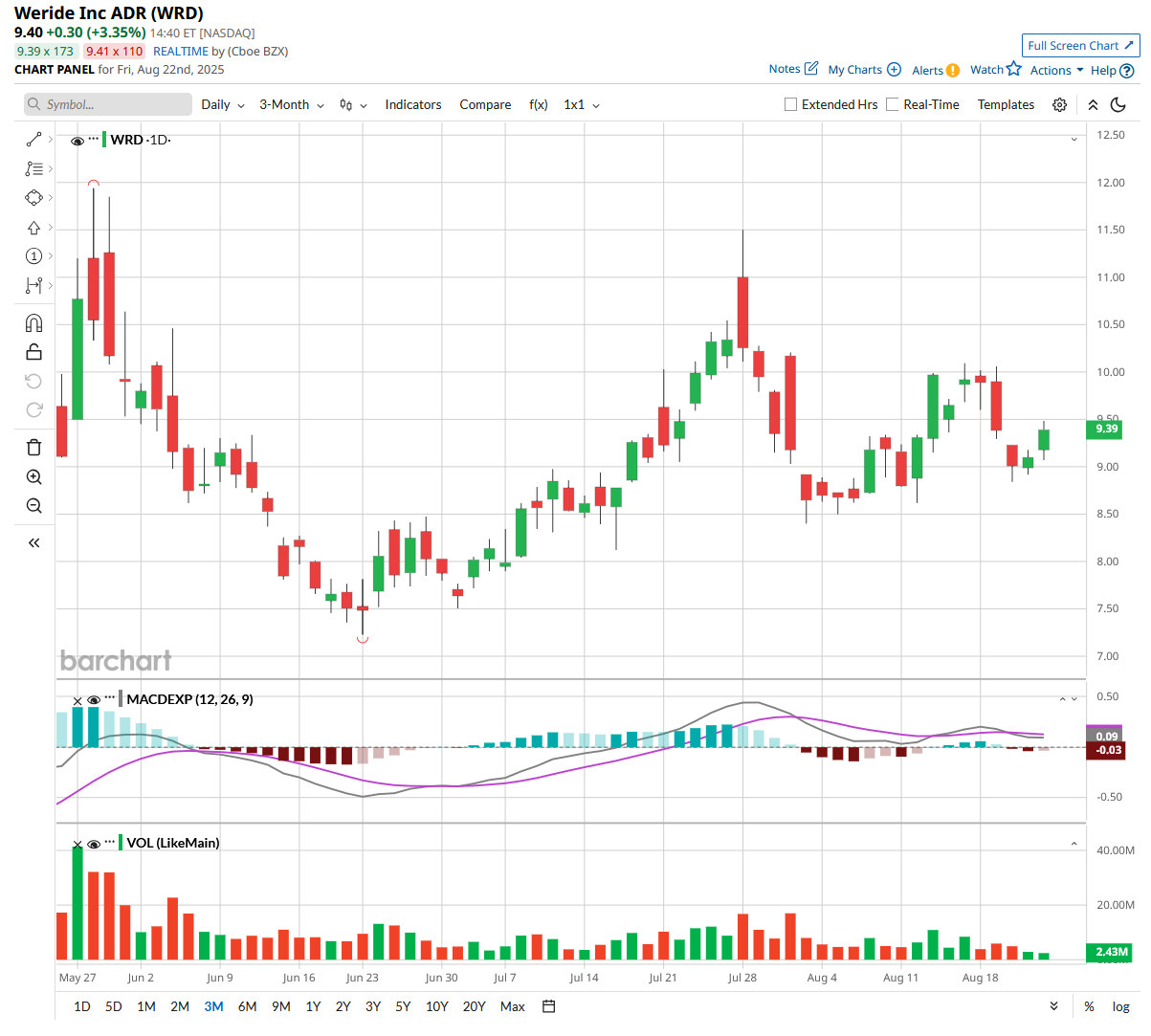Open the 1x1 grid layout dropdown
Screen dimensions: 1151x1036
tap(582, 104)
